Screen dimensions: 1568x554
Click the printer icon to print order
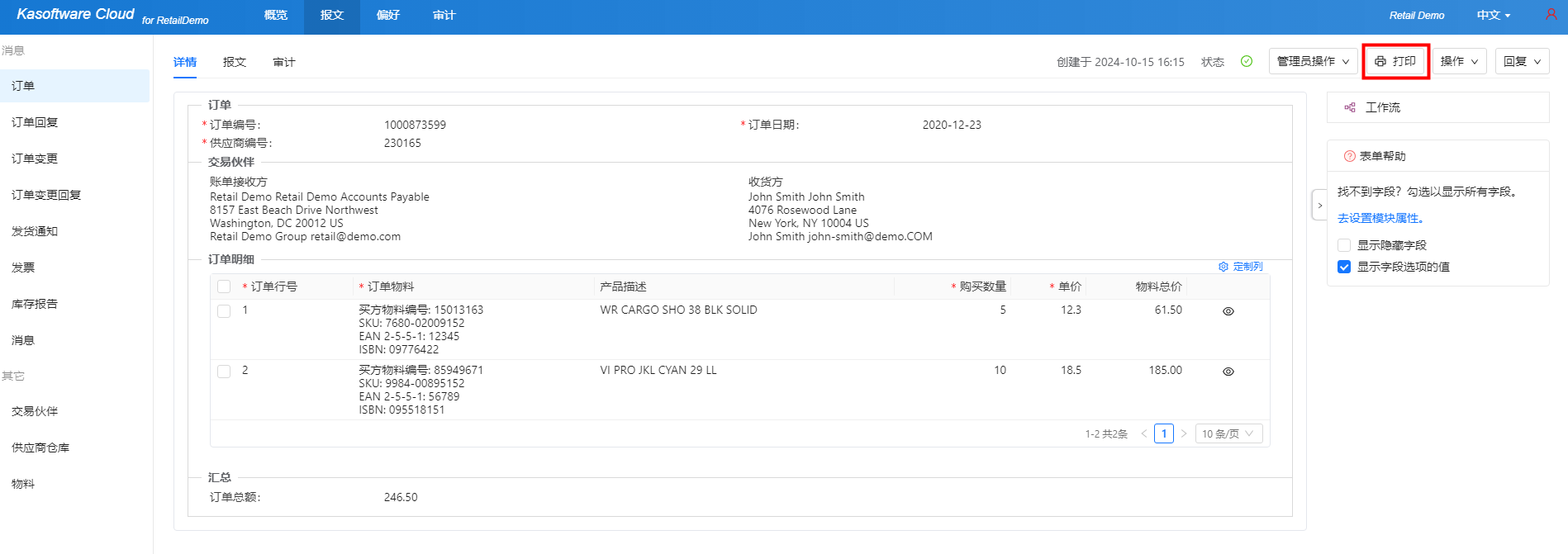pyautogui.click(x=1380, y=61)
